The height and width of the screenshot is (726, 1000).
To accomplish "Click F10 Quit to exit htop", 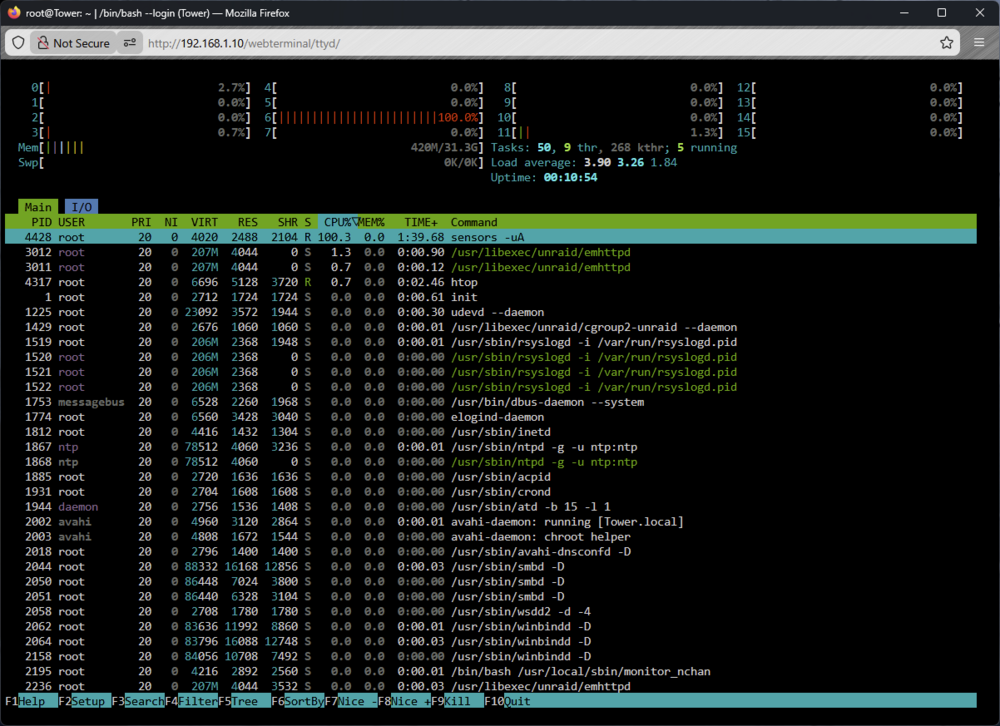I will [x=507, y=701].
